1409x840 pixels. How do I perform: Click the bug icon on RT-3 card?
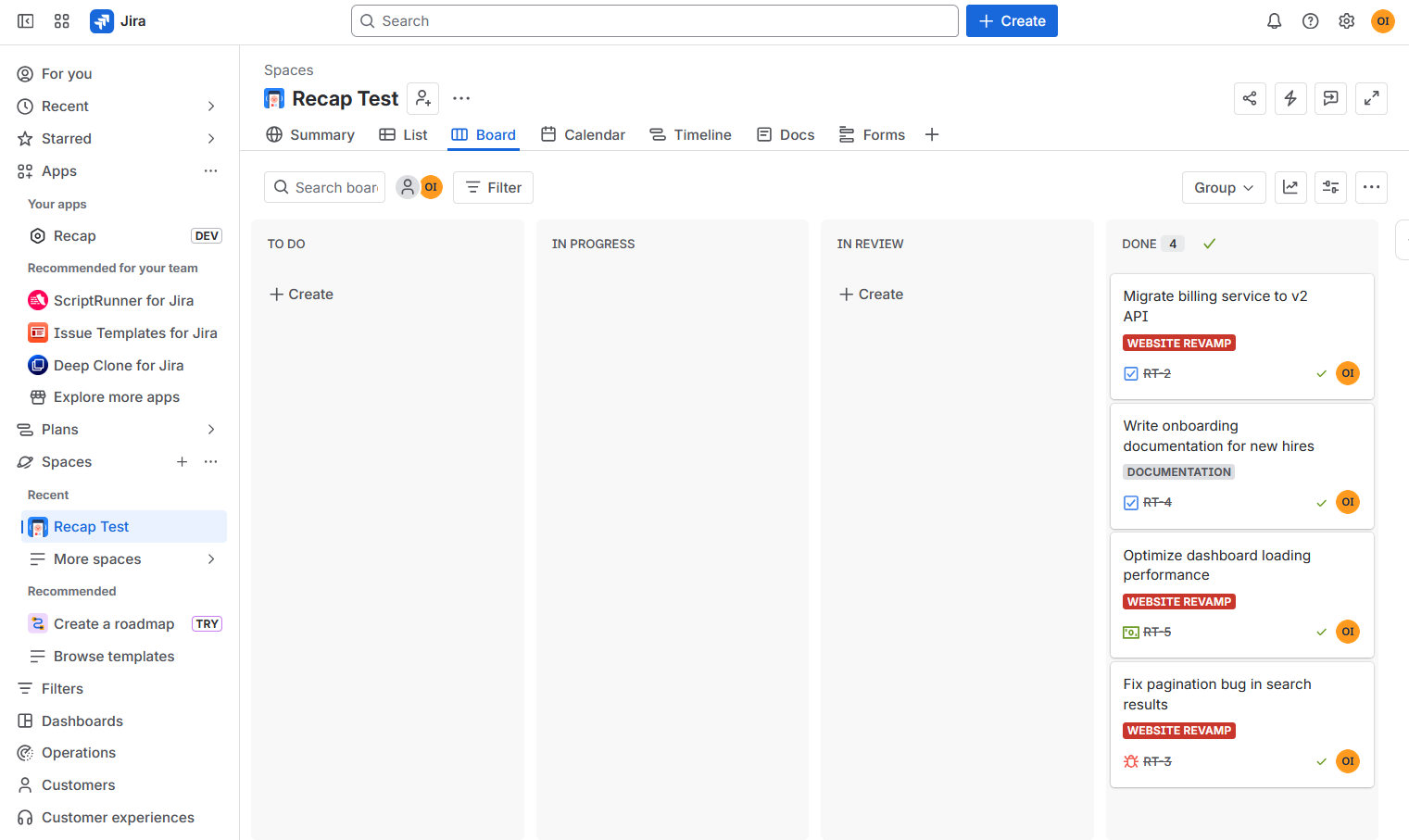1131,761
